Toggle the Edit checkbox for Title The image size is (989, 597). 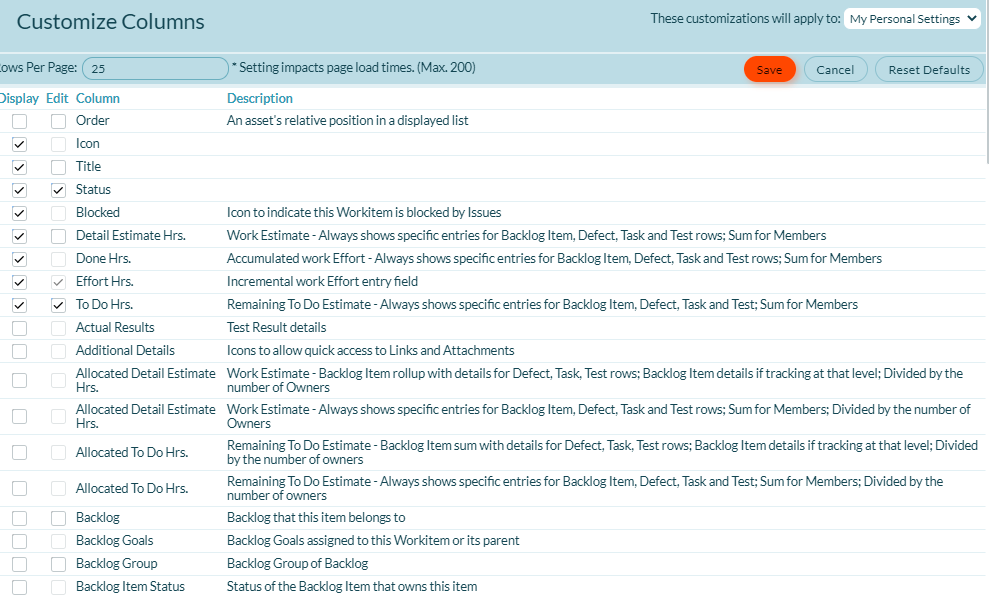(x=58, y=167)
